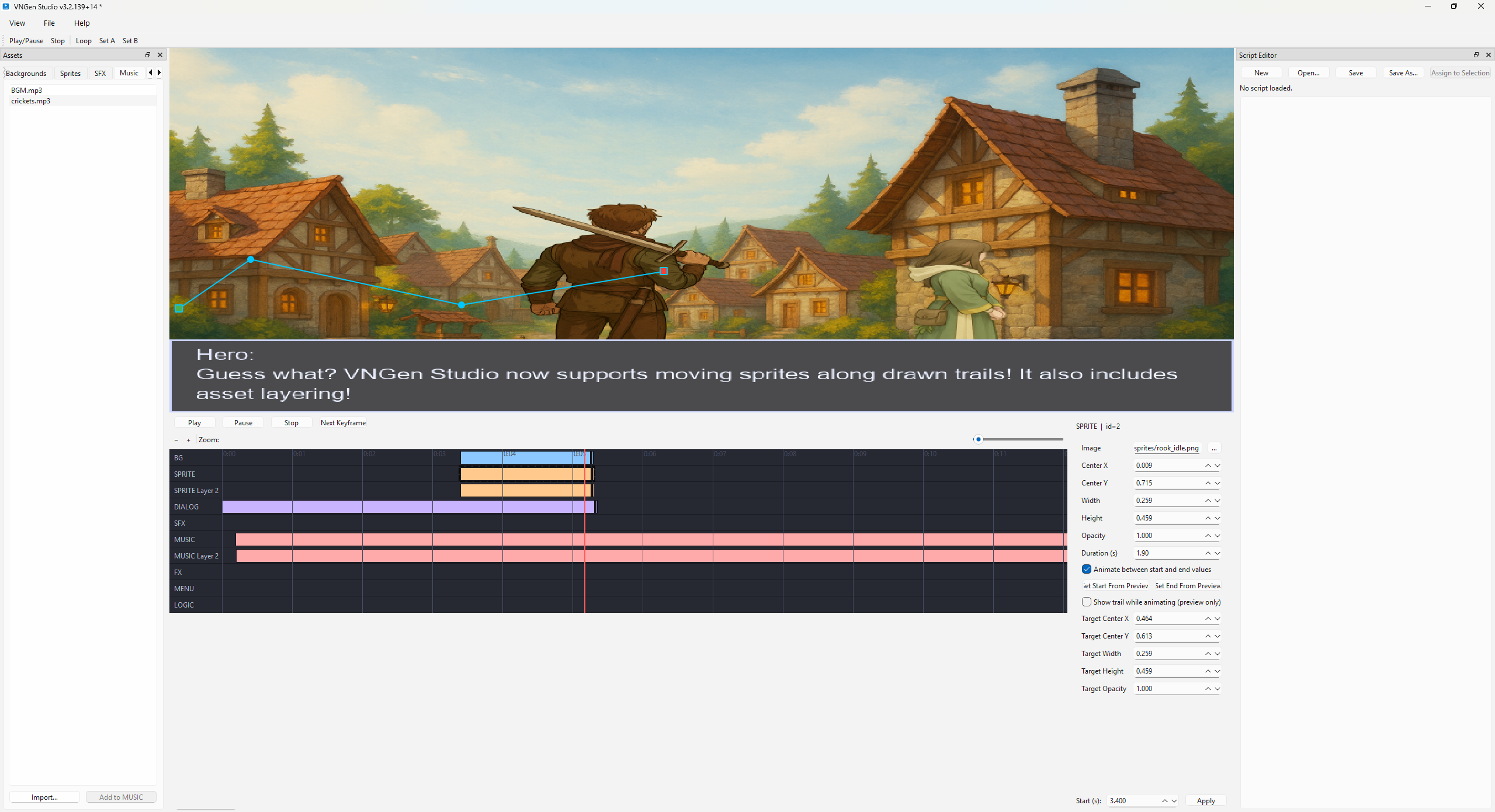Open the File menu
Screen dimensions: 1495x812
[49, 23]
